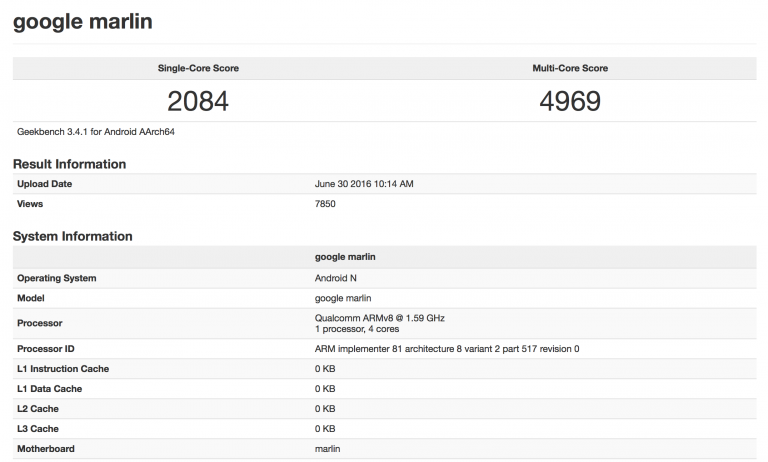Select the Motherboard row label
Viewport: 768px width, 462px height.
click(x=46, y=449)
